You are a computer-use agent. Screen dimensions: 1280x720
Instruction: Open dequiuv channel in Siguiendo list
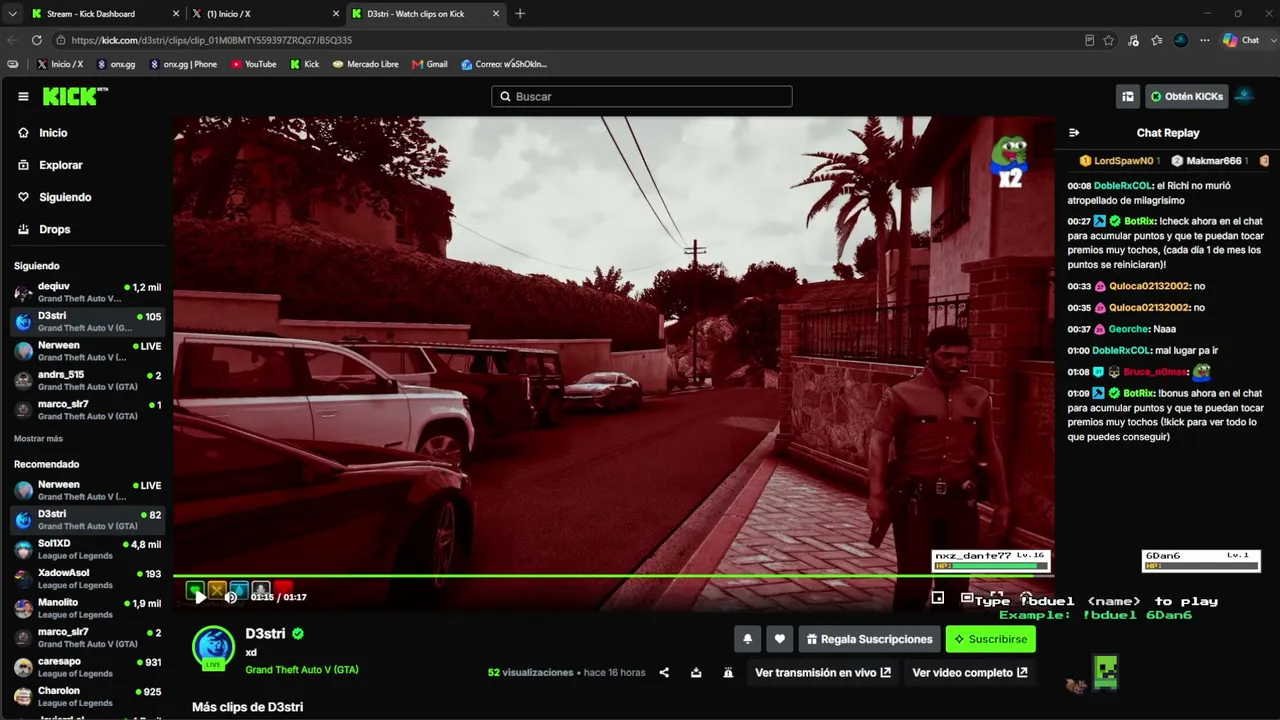coord(87,292)
